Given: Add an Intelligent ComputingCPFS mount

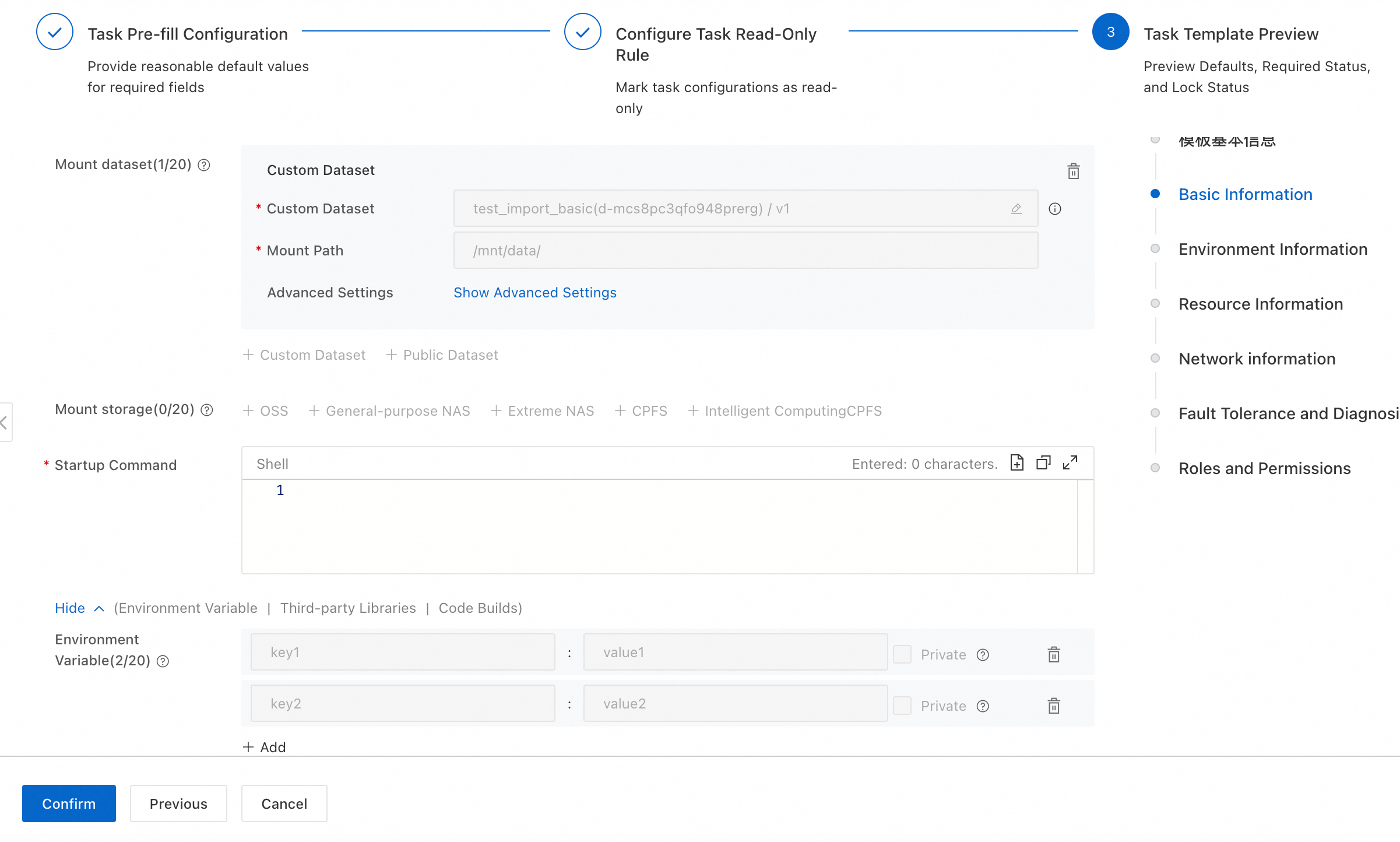Looking at the screenshot, I should click(x=785, y=411).
